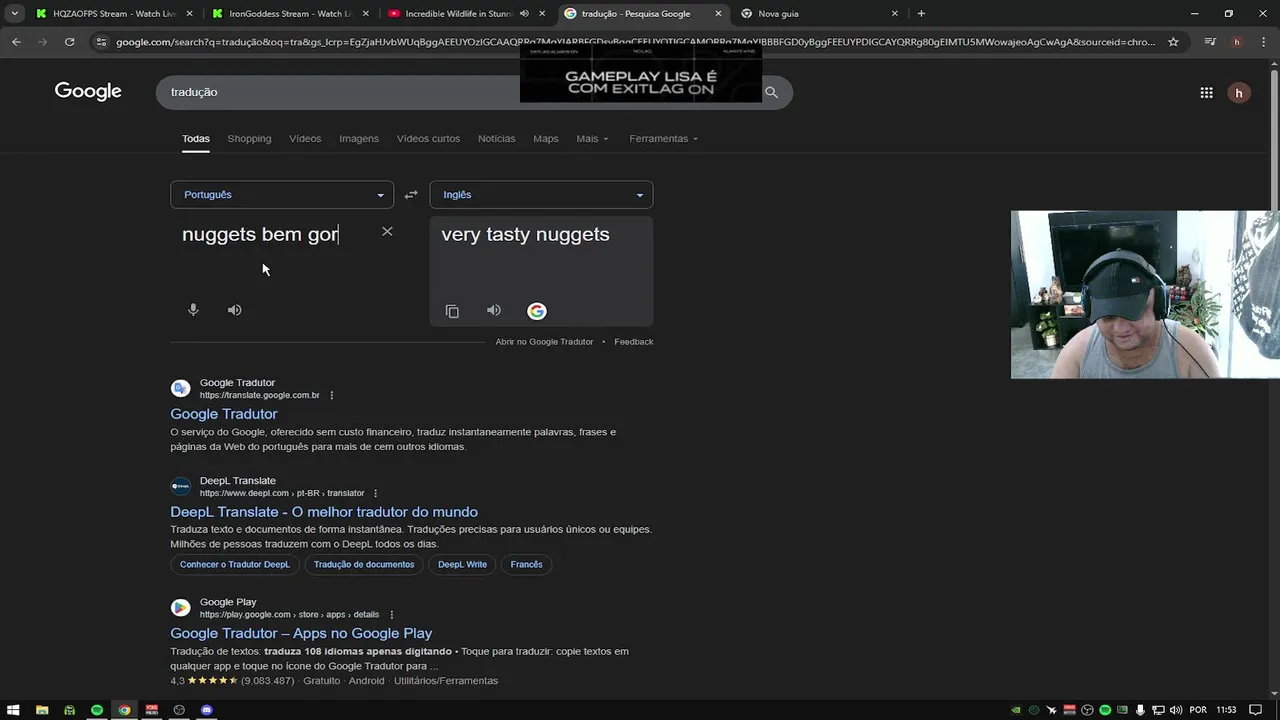Open the Inglês target language dropdown
This screenshot has width=1280, height=720.
pos(541,195)
